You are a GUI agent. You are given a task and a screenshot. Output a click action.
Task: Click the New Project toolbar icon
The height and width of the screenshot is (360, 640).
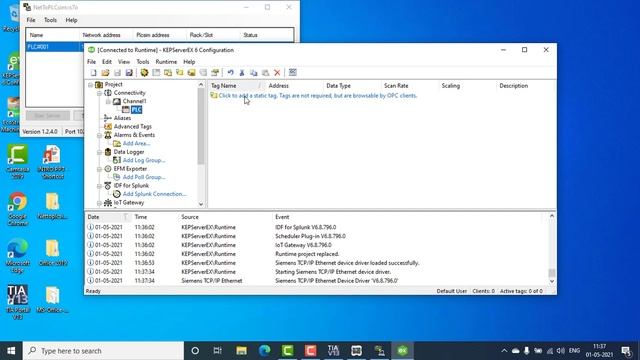[94, 73]
